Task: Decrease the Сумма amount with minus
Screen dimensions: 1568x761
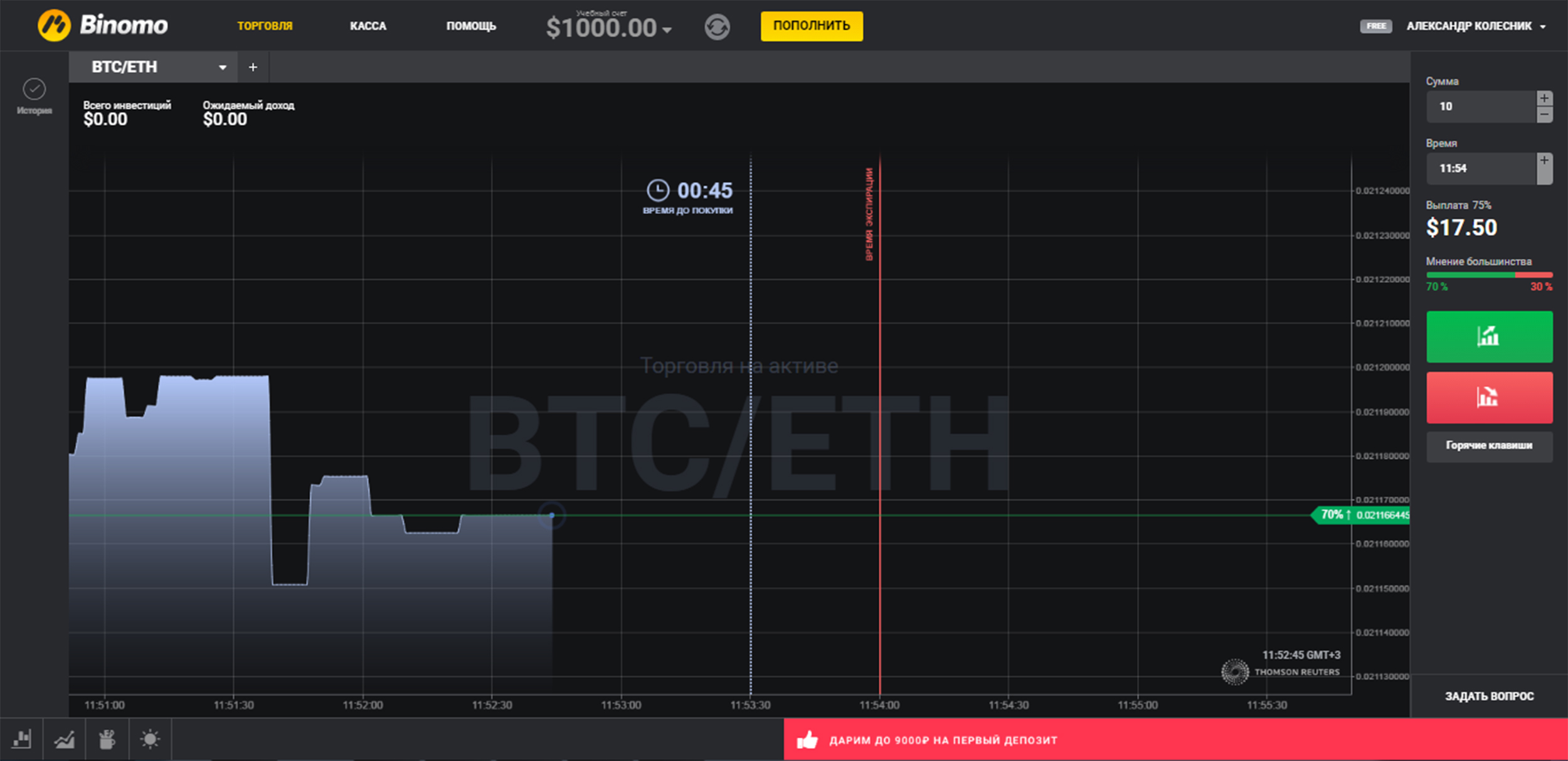Action: (x=1544, y=115)
